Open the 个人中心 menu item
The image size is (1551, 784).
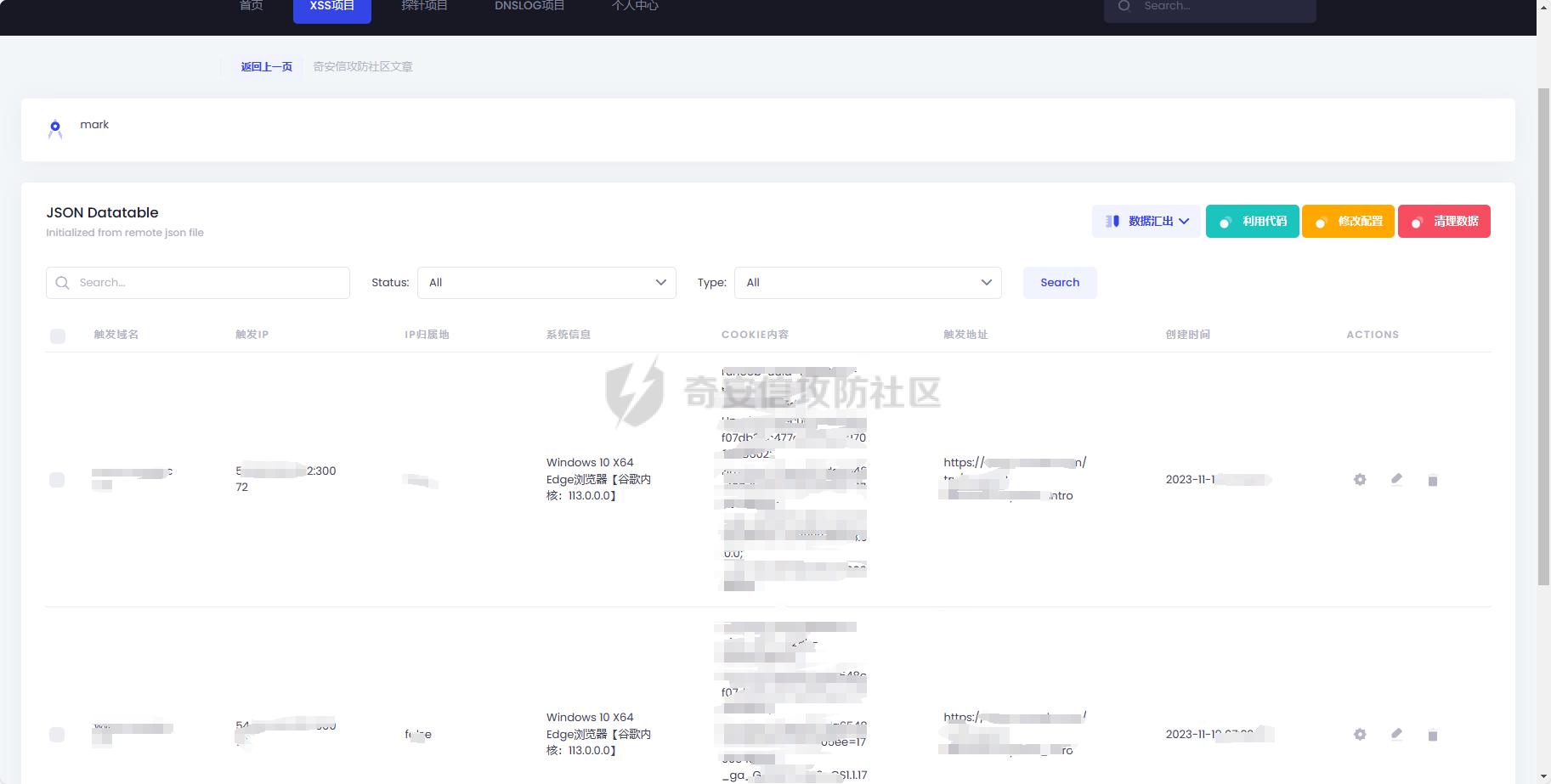coord(635,7)
